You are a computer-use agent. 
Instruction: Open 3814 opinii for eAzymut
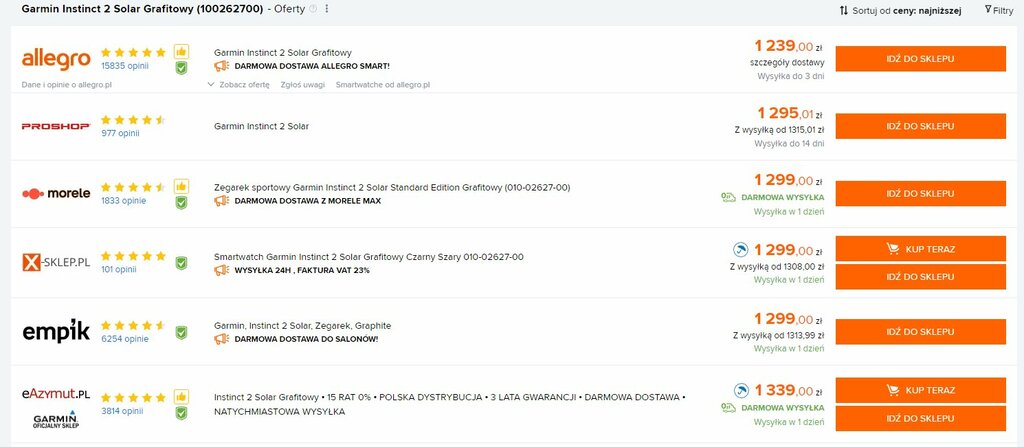pos(121,411)
